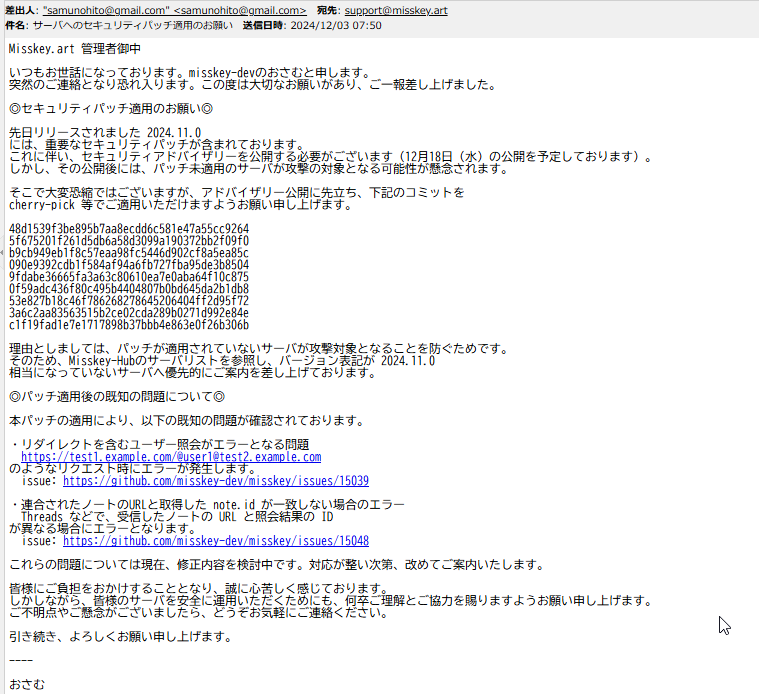The width and height of the screenshot is (759, 694).
Task: Click the 差出人 header label
Action: 21,10
